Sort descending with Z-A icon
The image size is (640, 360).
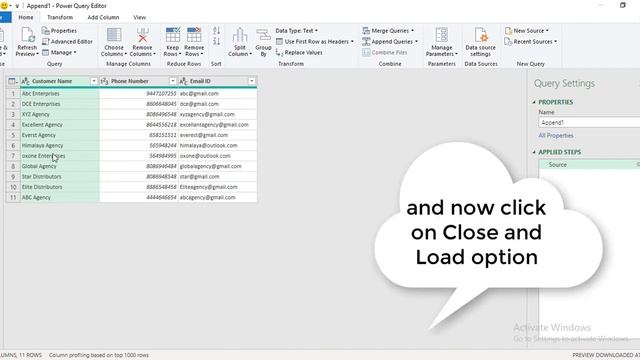point(216,41)
